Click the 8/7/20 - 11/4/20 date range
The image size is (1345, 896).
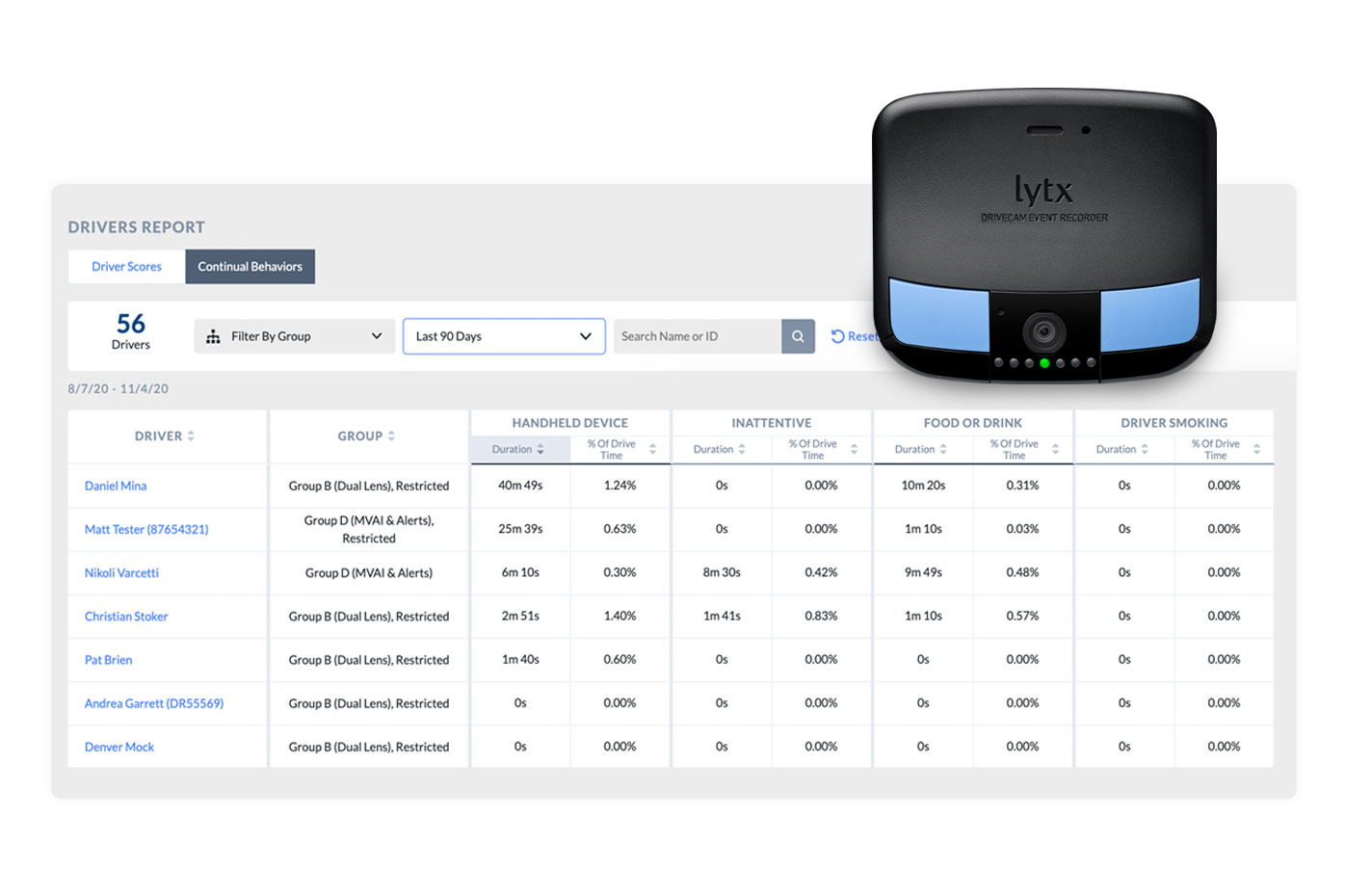tap(118, 389)
